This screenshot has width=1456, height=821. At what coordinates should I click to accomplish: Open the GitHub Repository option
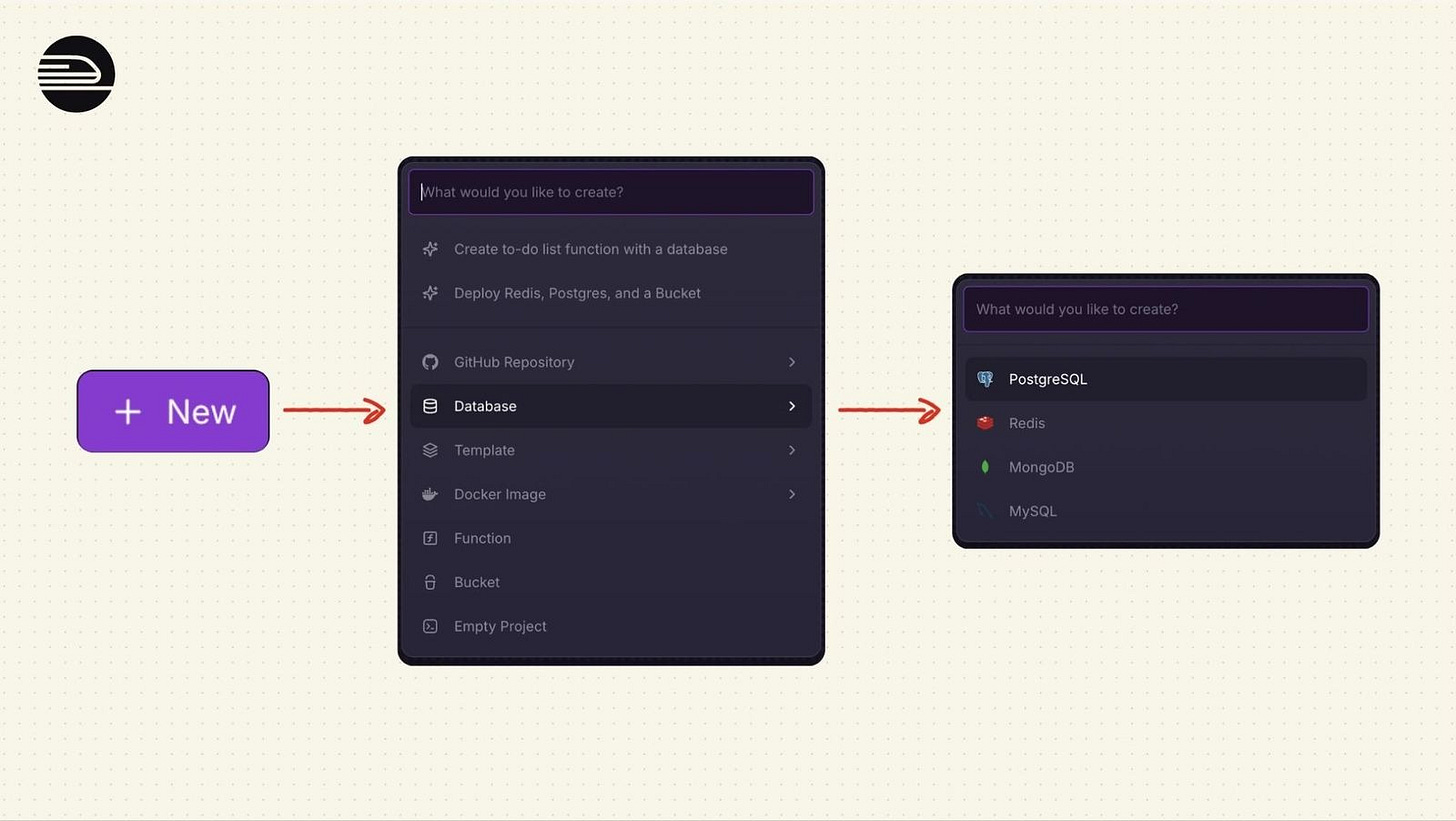click(x=611, y=362)
